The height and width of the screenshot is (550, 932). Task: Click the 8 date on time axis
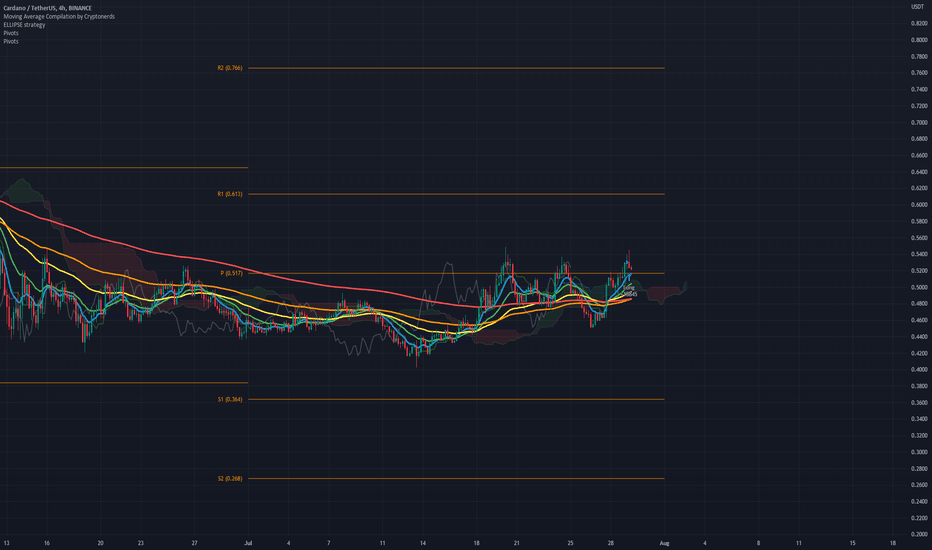[758, 543]
